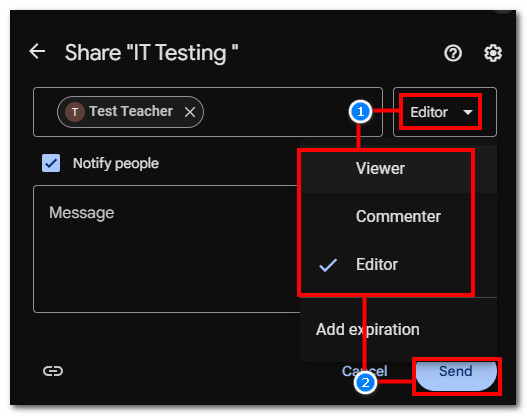Screen dimensions: 527x416
Task: Uncheck the Notify people checkbox
Action: coord(51,163)
